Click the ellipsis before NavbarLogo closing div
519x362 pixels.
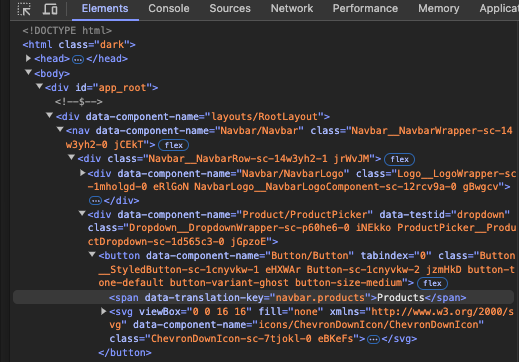click(95, 201)
